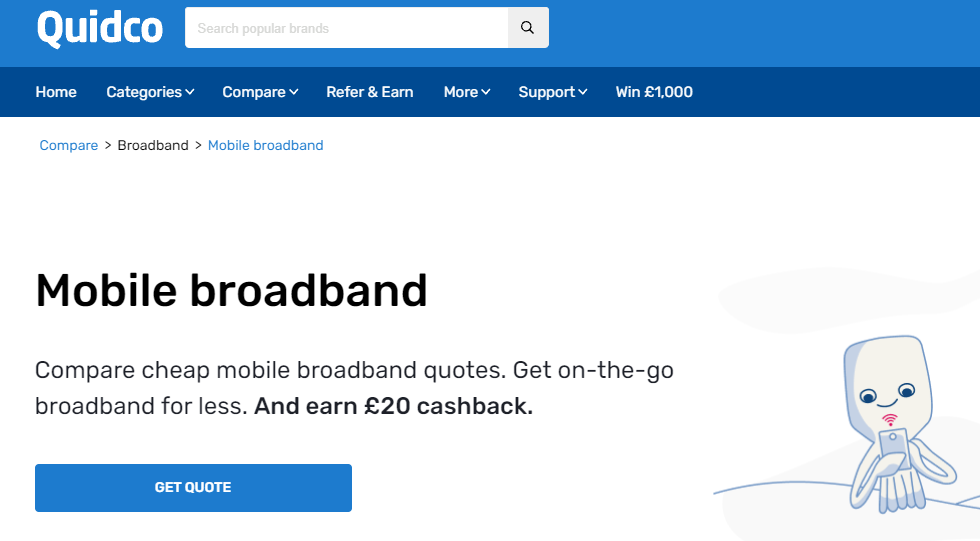Click the magnifying glass search icon
This screenshot has width=980, height=541.
[x=528, y=27]
